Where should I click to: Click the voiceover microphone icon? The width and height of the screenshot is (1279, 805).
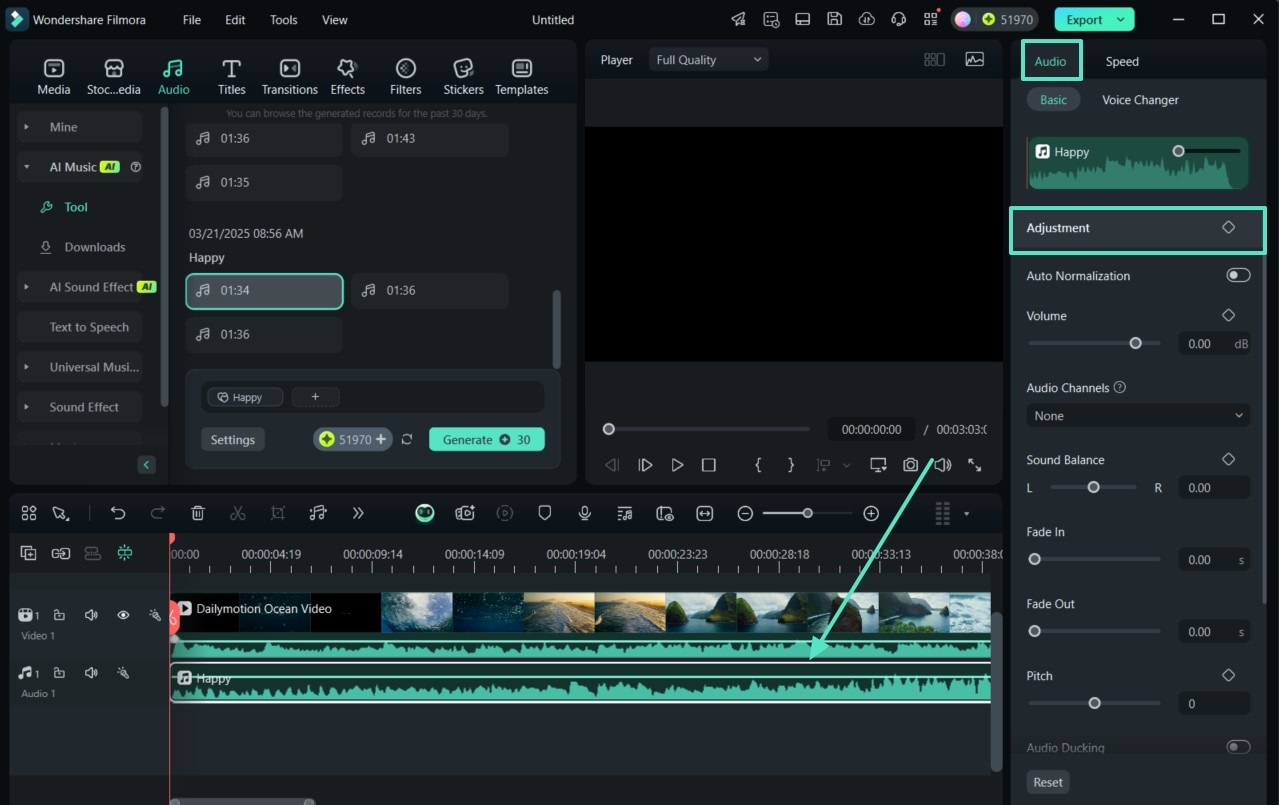(585, 513)
